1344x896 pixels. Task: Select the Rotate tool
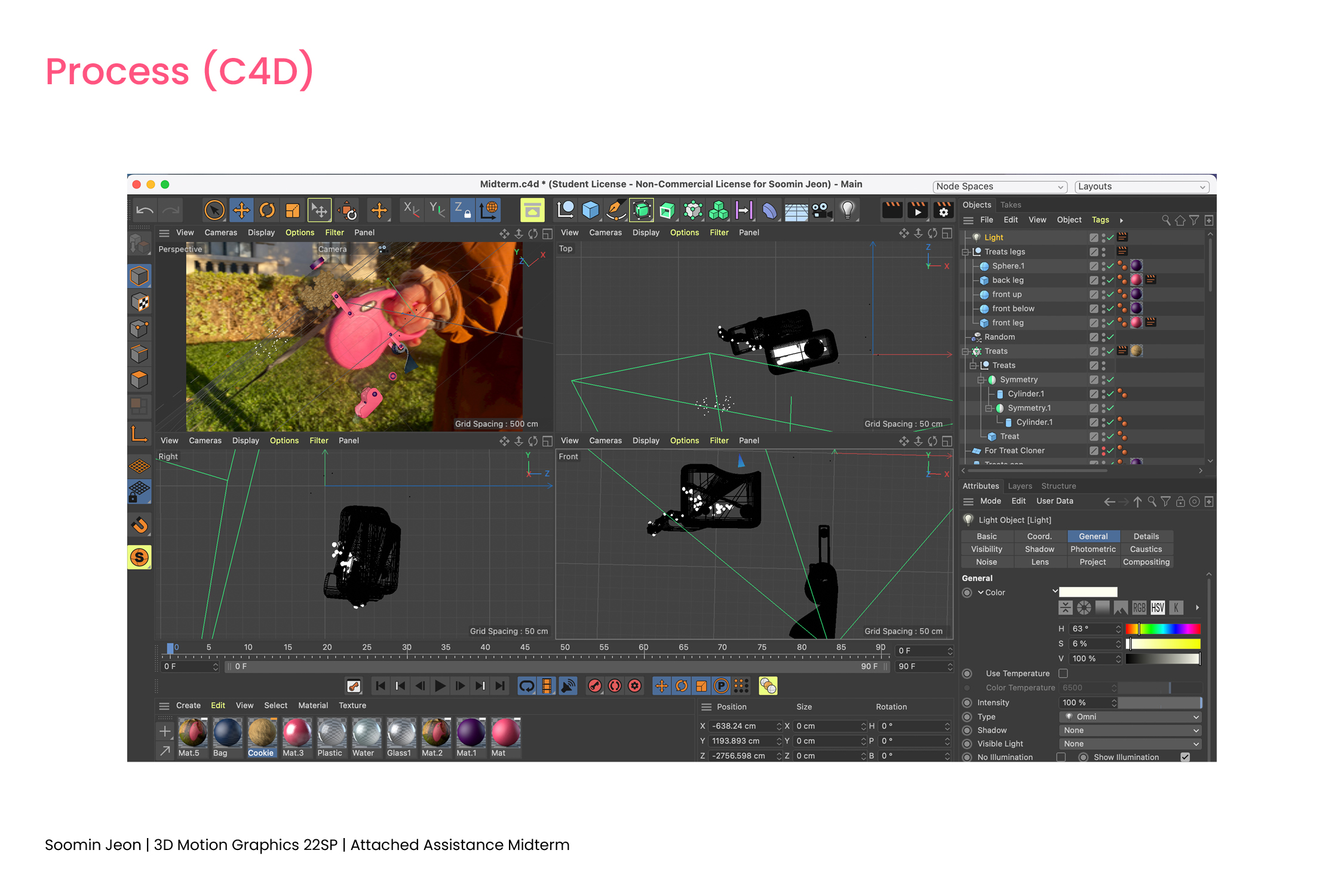[267, 210]
